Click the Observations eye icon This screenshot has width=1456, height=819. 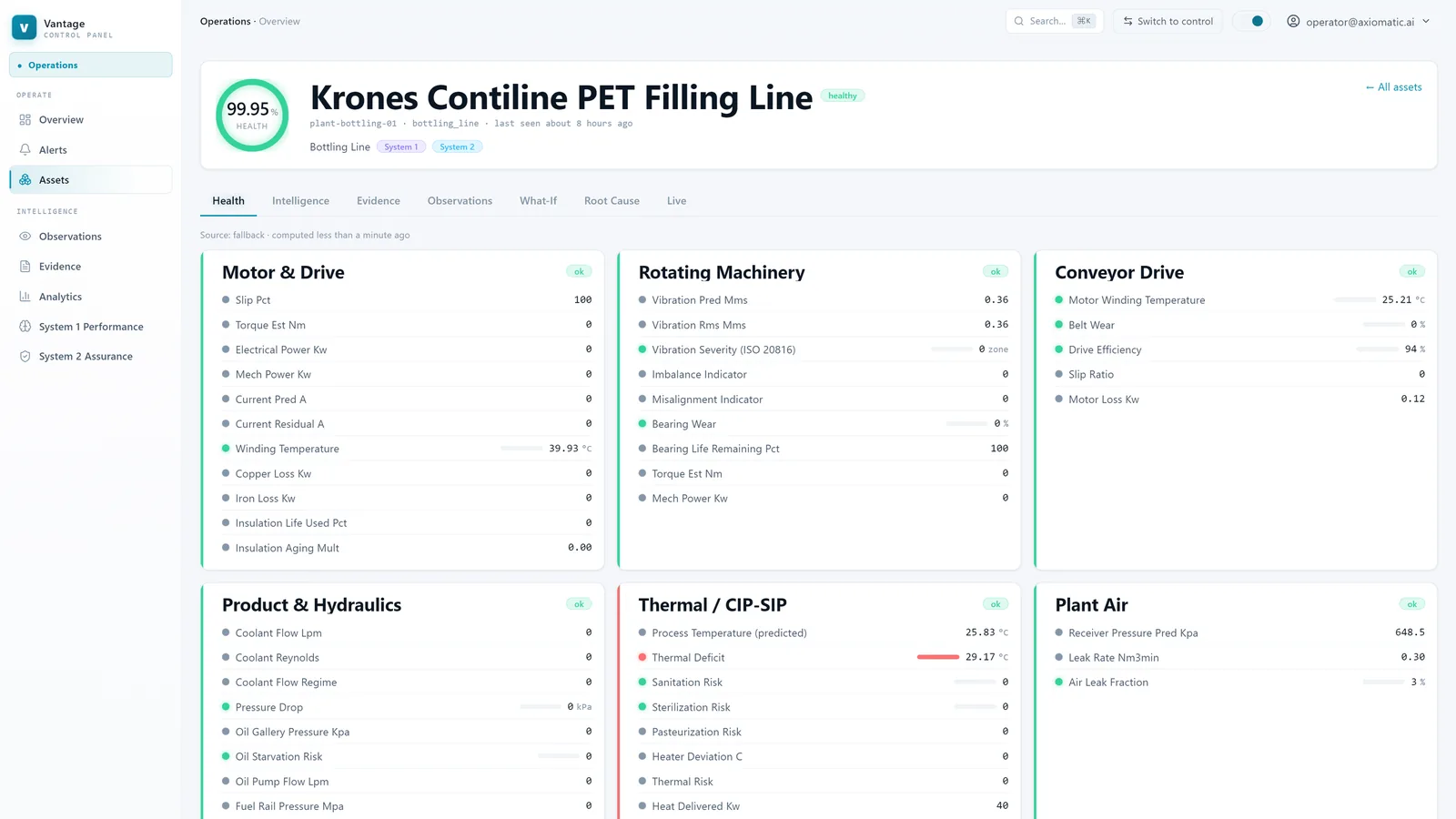(25, 237)
